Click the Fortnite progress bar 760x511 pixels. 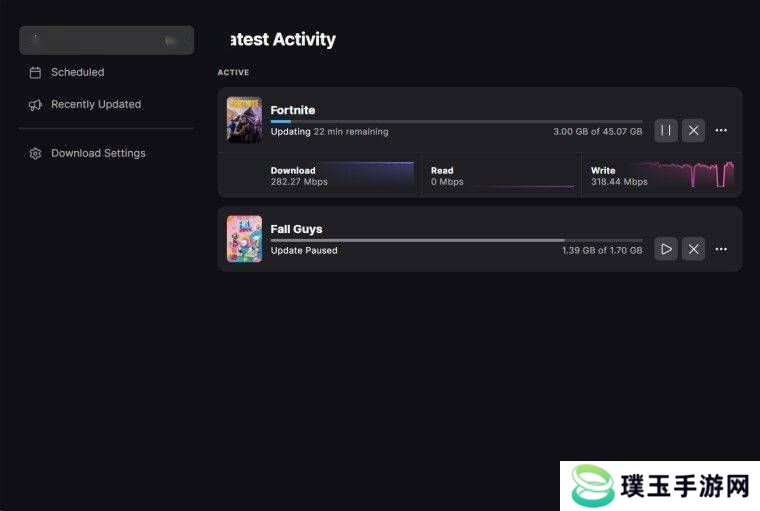point(457,121)
